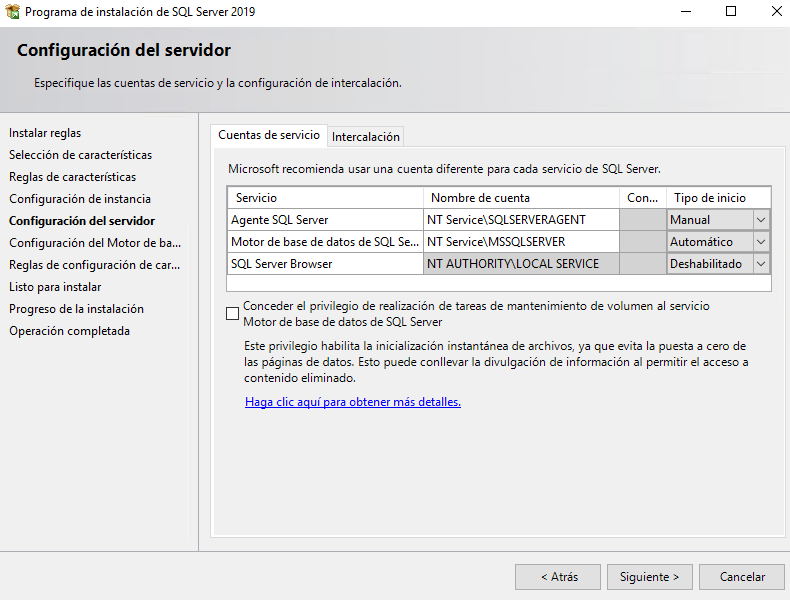
Task: Click the Nombre de cuenta column header
Action: [x=520, y=198]
